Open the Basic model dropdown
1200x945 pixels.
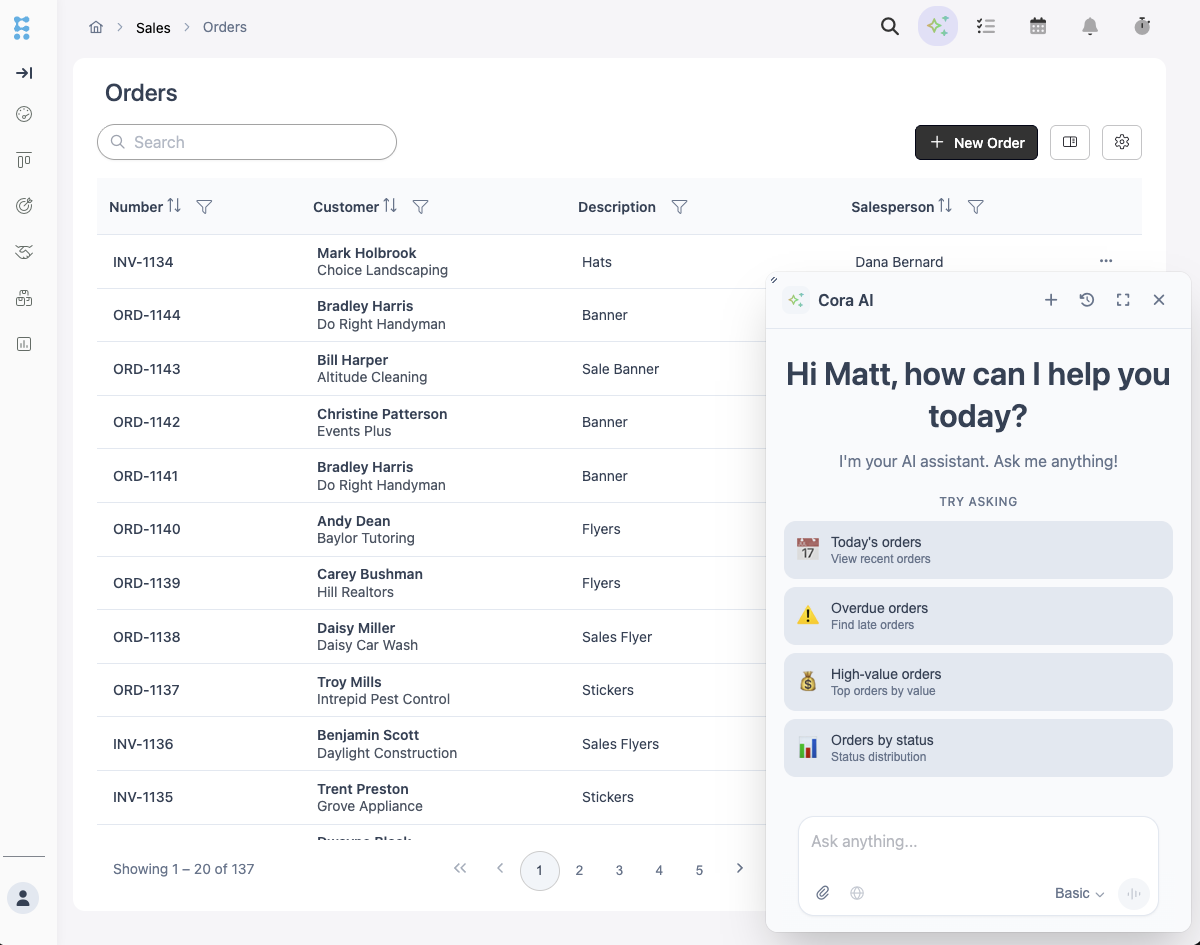pos(1079,893)
